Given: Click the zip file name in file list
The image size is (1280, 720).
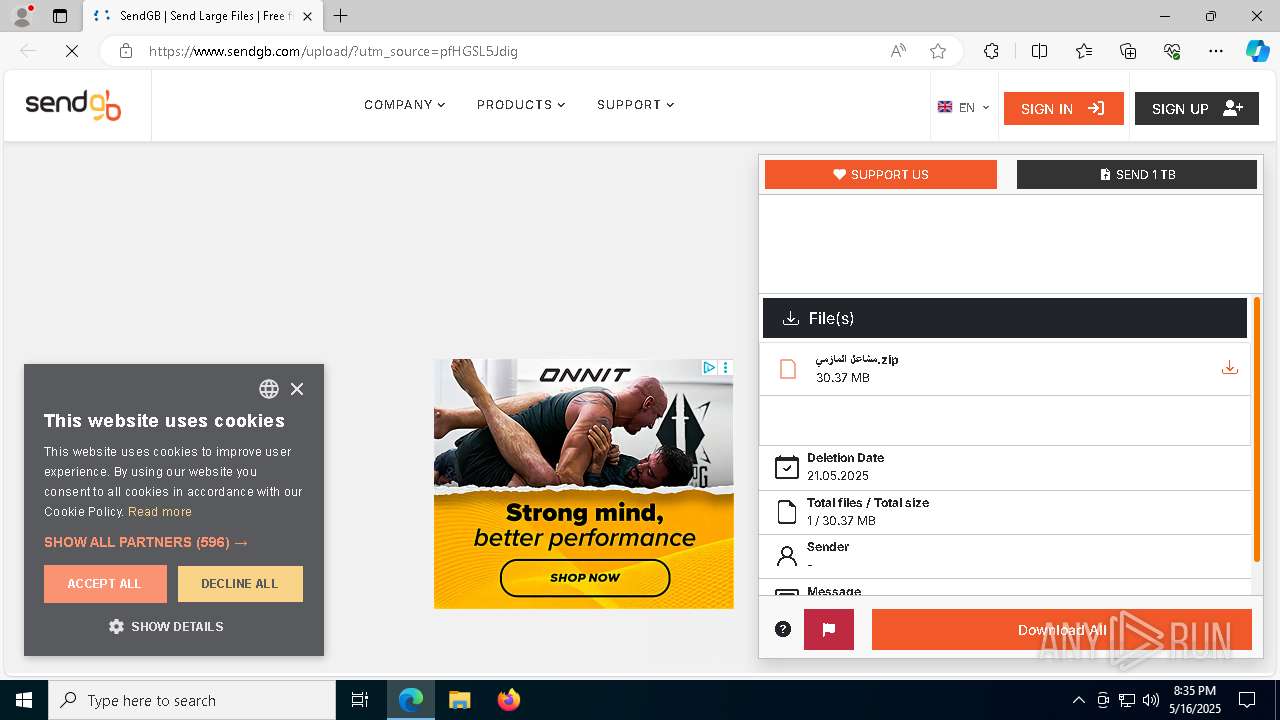Looking at the screenshot, I should [857, 359].
